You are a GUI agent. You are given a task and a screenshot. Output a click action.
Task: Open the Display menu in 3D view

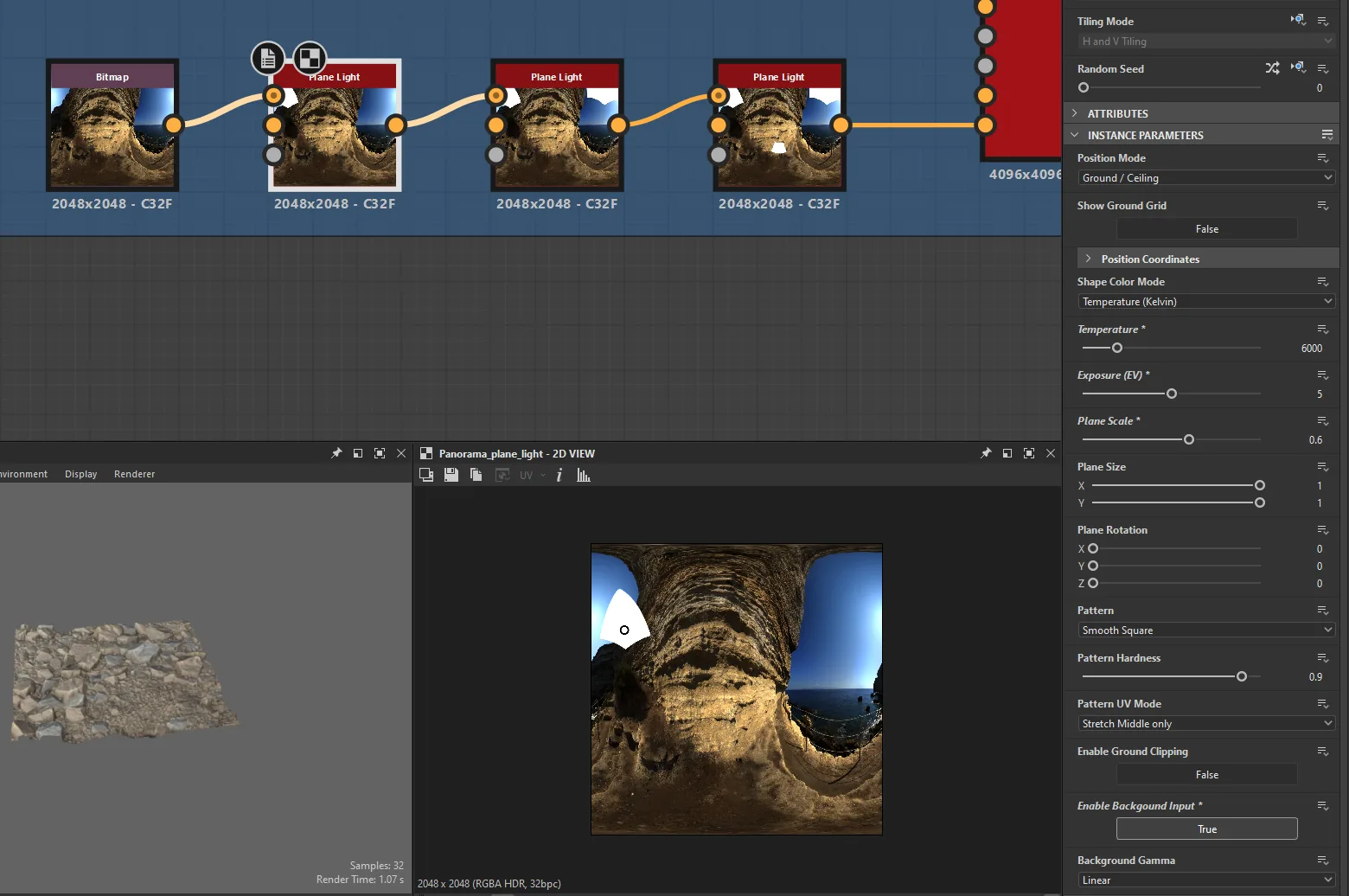point(81,474)
